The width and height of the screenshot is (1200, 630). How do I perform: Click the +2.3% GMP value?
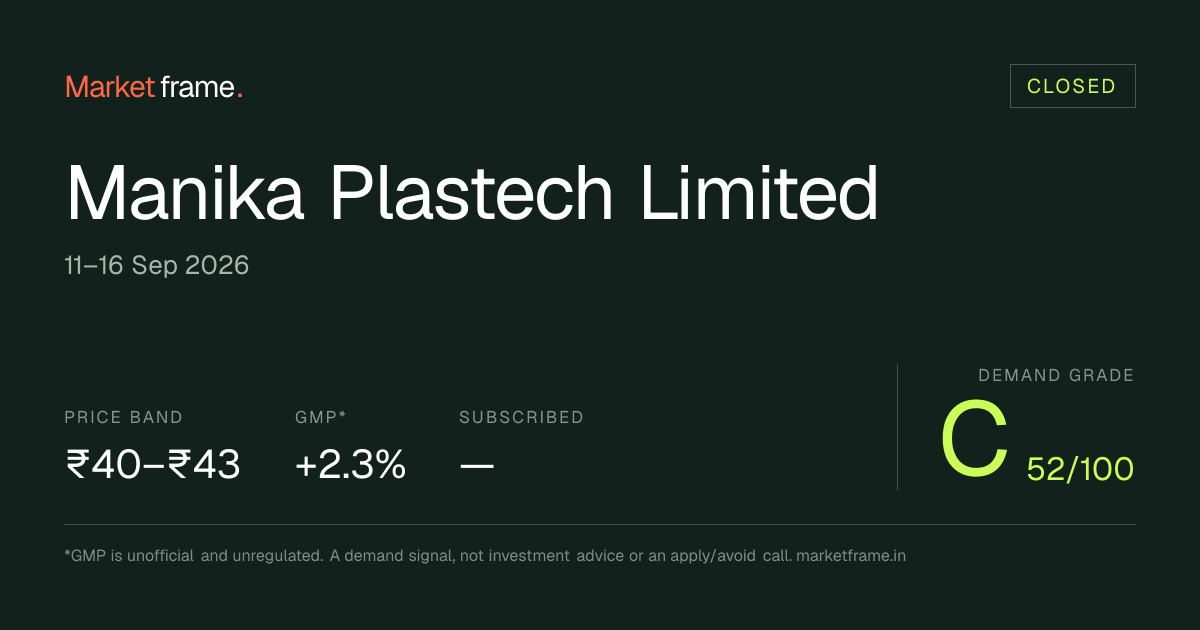click(351, 464)
